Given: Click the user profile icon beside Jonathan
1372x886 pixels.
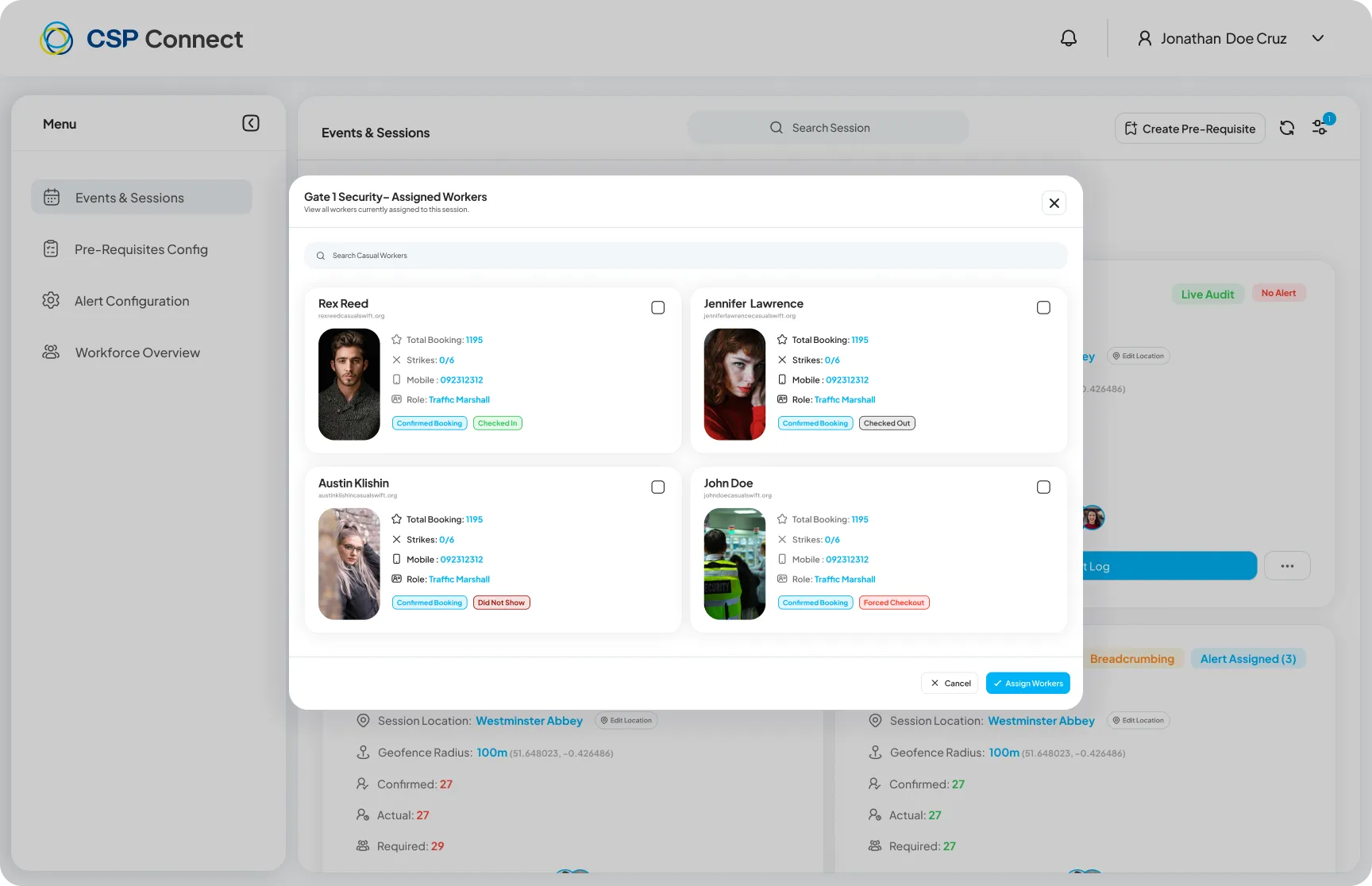Looking at the screenshot, I should [x=1145, y=38].
